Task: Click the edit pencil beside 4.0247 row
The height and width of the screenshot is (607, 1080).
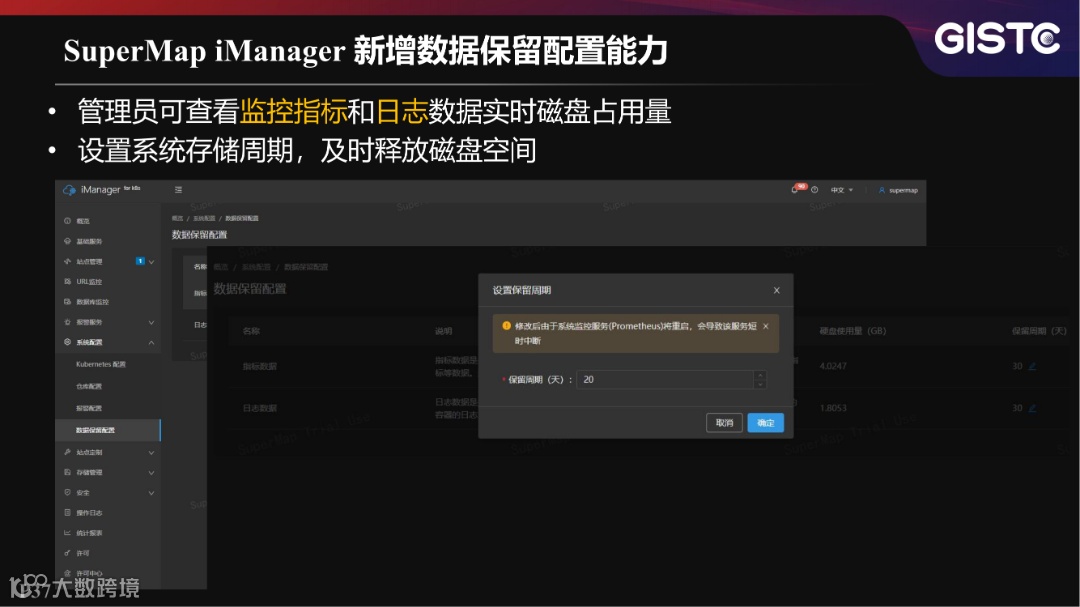Action: tap(1032, 366)
